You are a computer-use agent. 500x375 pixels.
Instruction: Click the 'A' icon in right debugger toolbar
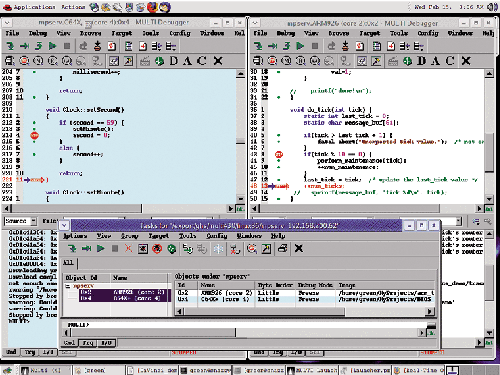tap(435, 61)
